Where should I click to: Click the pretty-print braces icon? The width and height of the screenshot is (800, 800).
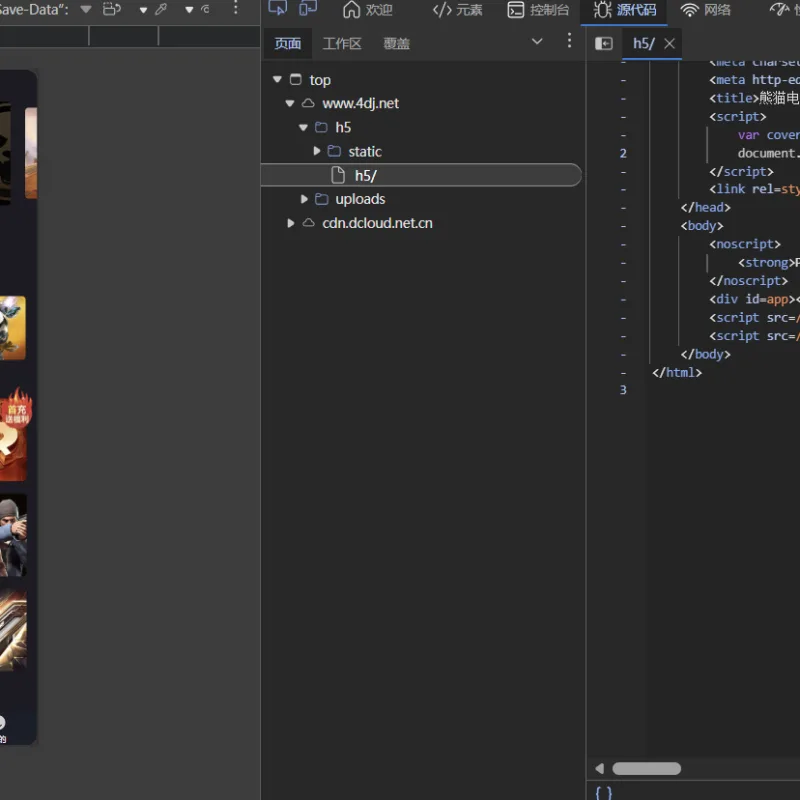604,792
